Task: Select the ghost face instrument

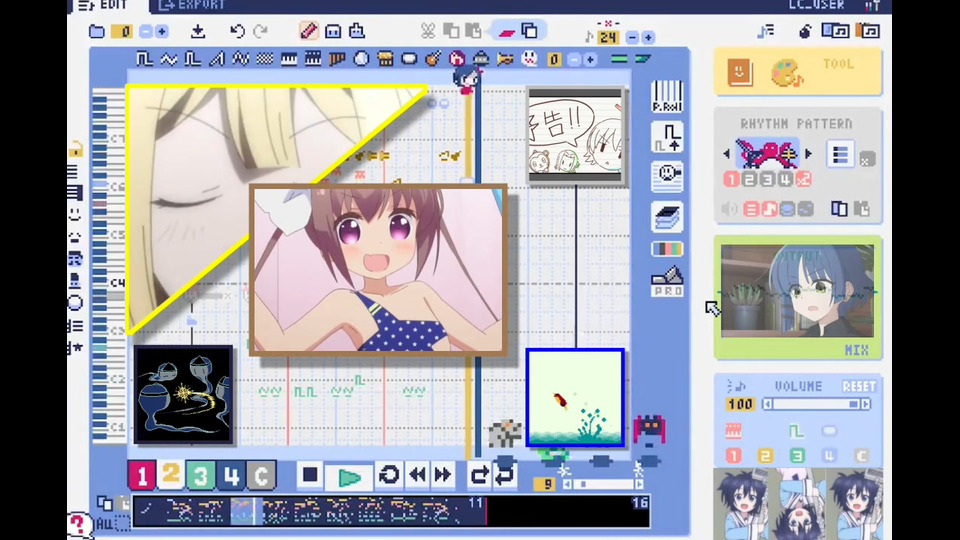Action: tap(529, 59)
